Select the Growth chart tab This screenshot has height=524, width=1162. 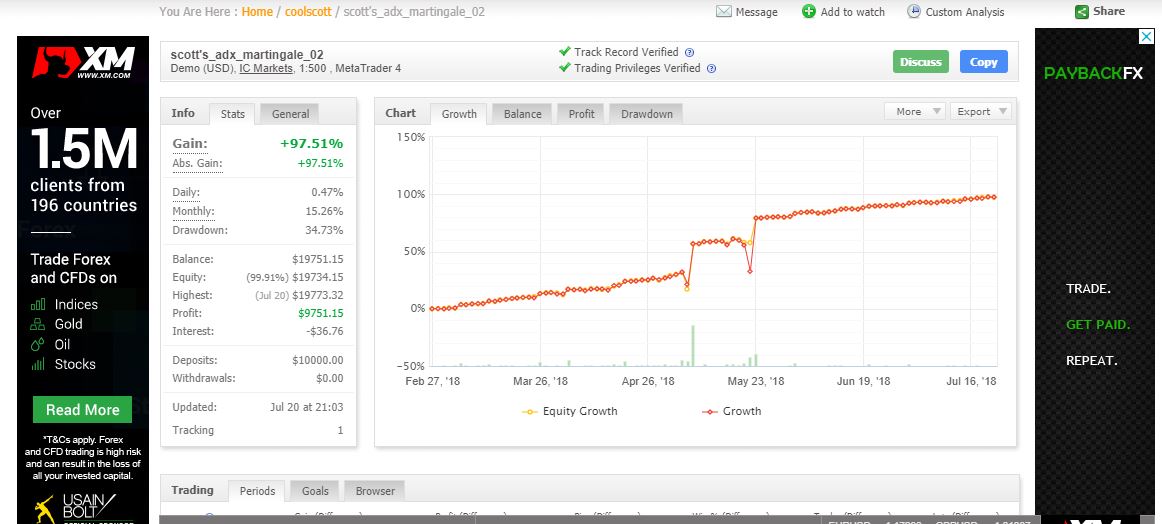point(459,114)
